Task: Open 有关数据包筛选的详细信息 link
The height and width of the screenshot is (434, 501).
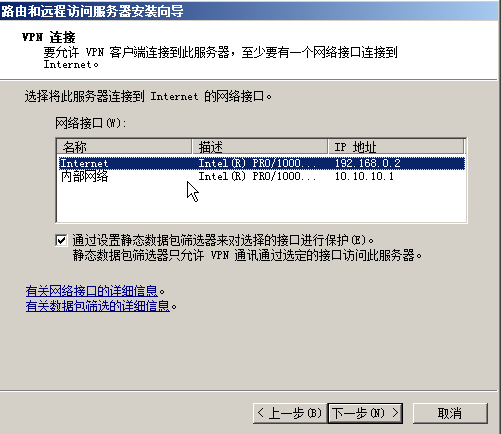Action: point(98,306)
